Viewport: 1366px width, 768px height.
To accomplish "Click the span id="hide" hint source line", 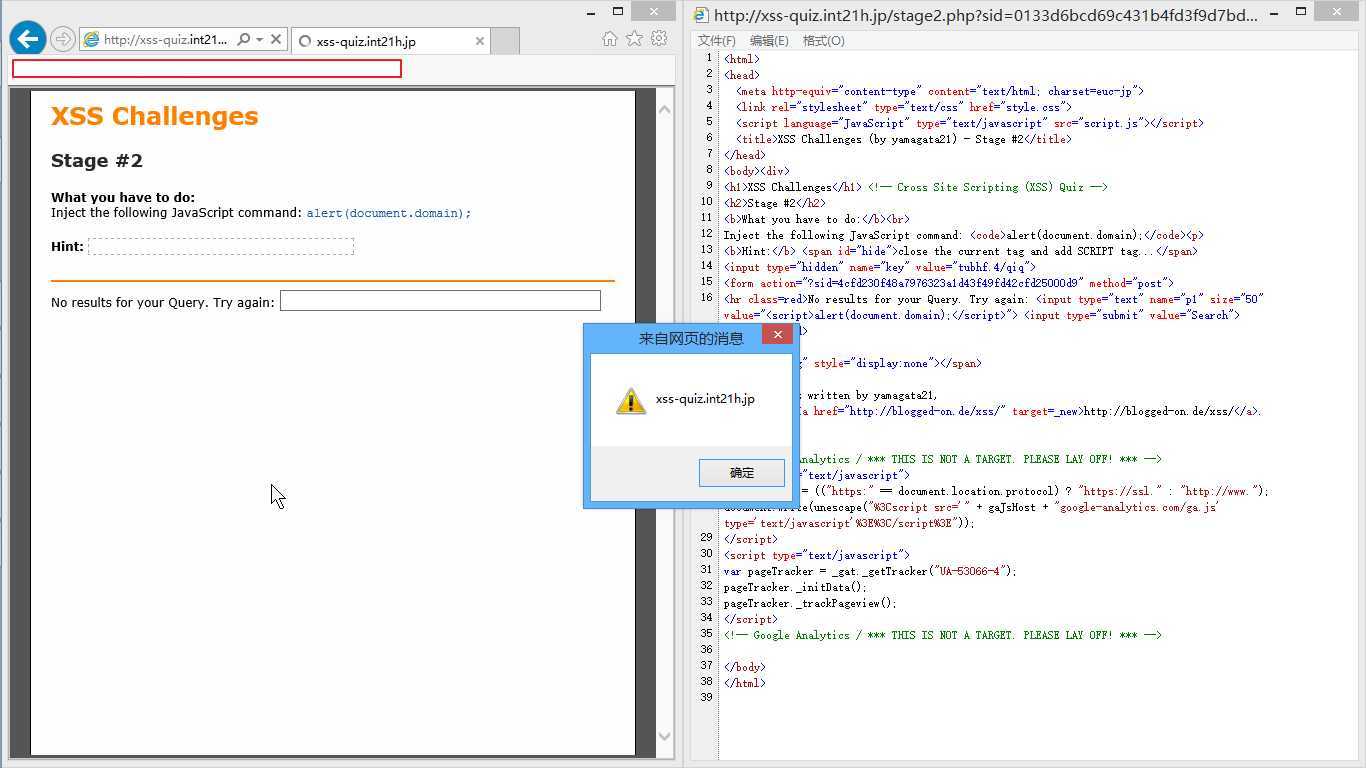I will (x=960, y=251).
